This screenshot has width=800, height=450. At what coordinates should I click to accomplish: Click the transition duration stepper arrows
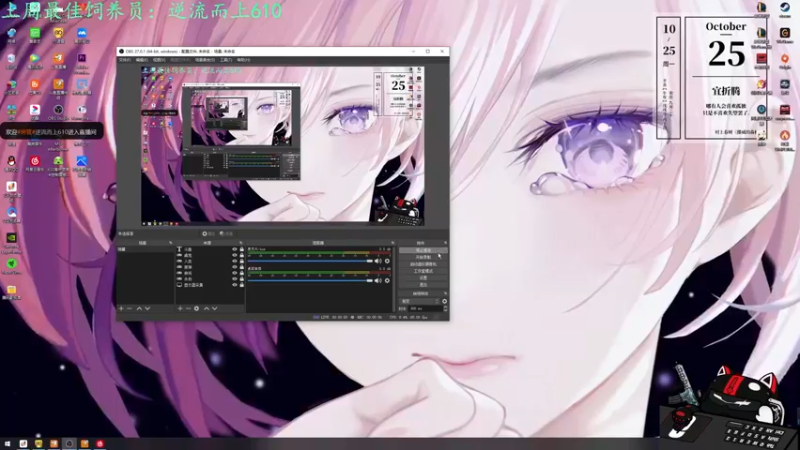click(x=445, y=309)
